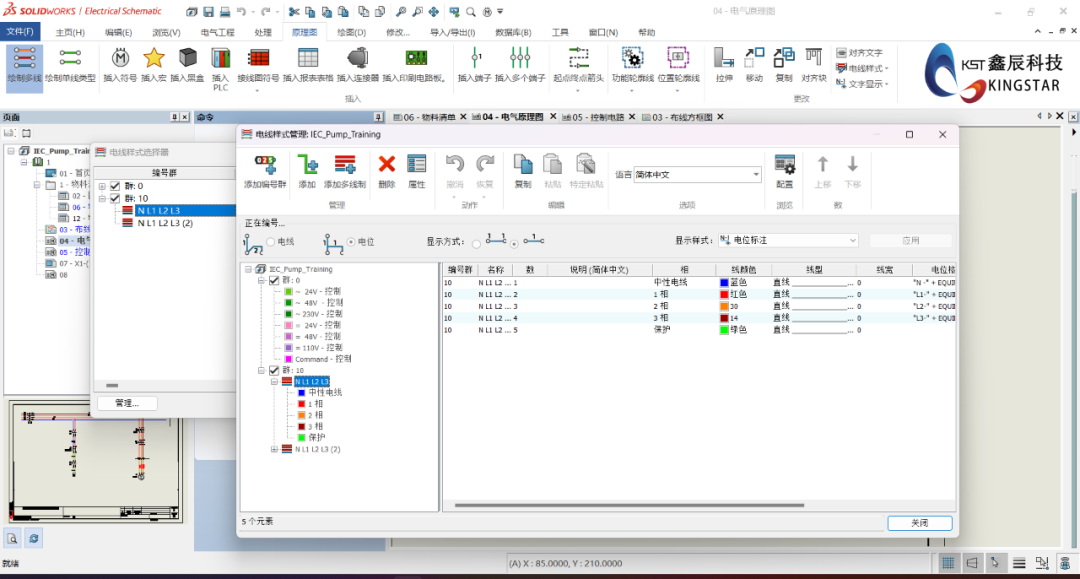This screenshot has width=1080, height=579.
Task: Click the 添加编号群 icon in the dialog
Action: (x=265, y=165)
